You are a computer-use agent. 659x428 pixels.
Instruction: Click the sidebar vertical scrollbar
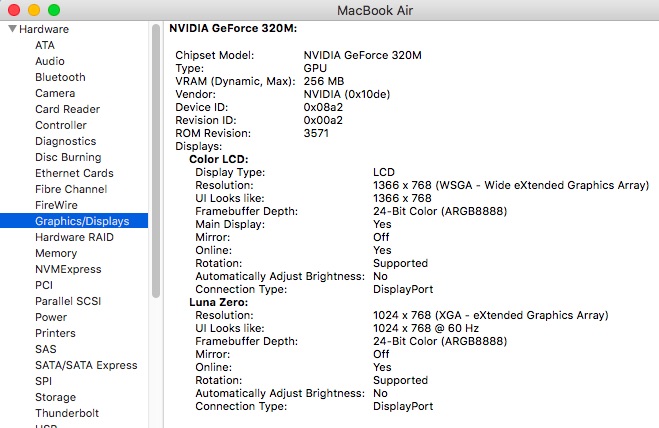click(x=156, y=161)
